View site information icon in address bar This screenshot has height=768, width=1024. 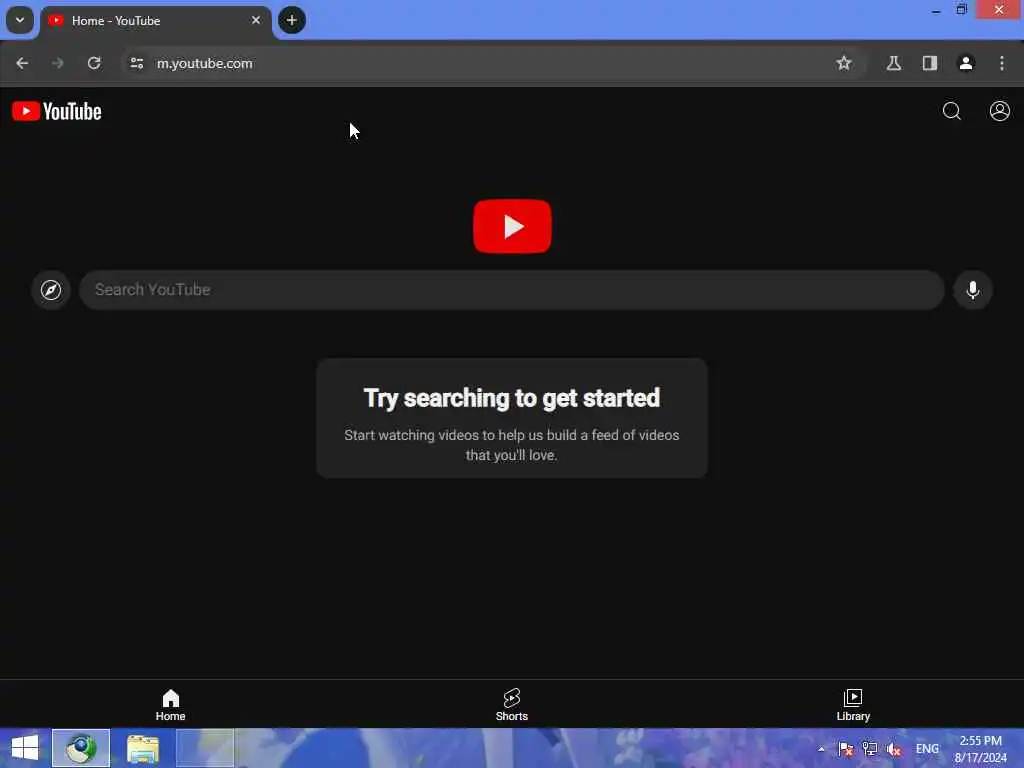136,63
